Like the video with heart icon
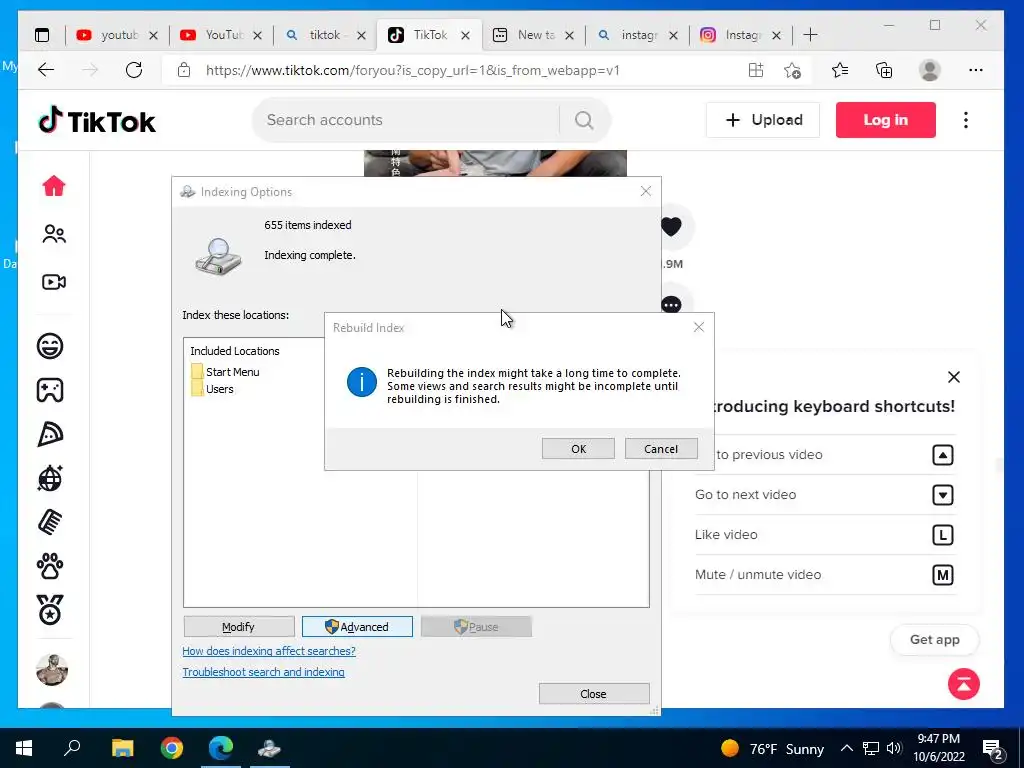Screen dimensions: 1024x768 (671, 227)
